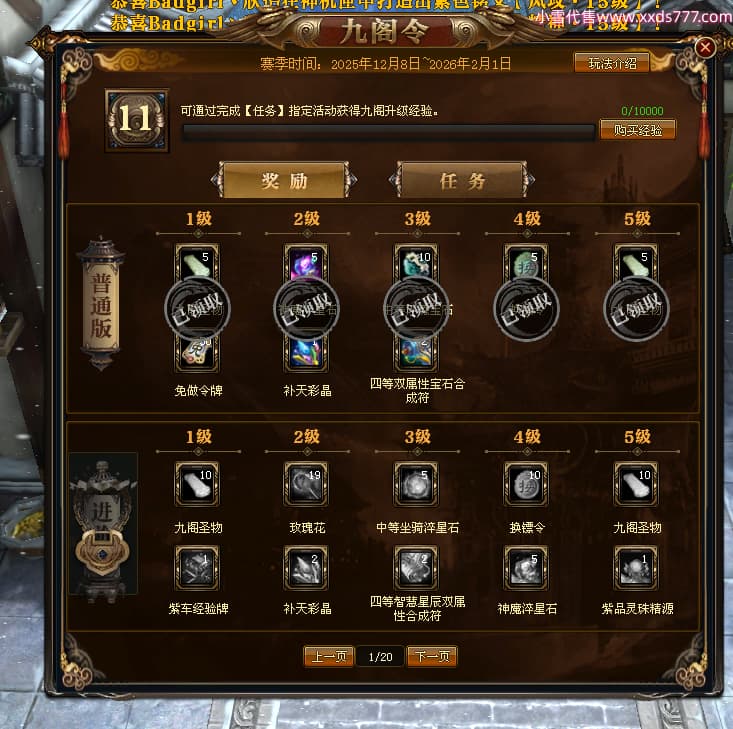Switch to the 奖励 tab

284,180
